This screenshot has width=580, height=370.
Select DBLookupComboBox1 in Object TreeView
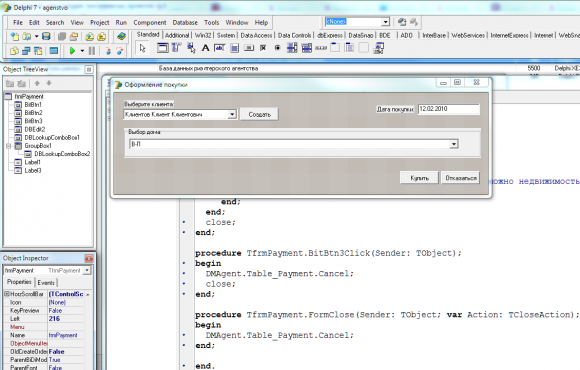[52, 138]
